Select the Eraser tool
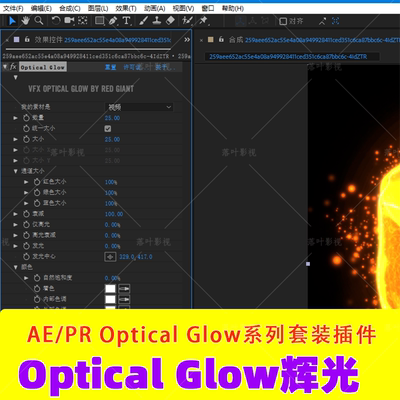400x400 pixels. [170, 21]
